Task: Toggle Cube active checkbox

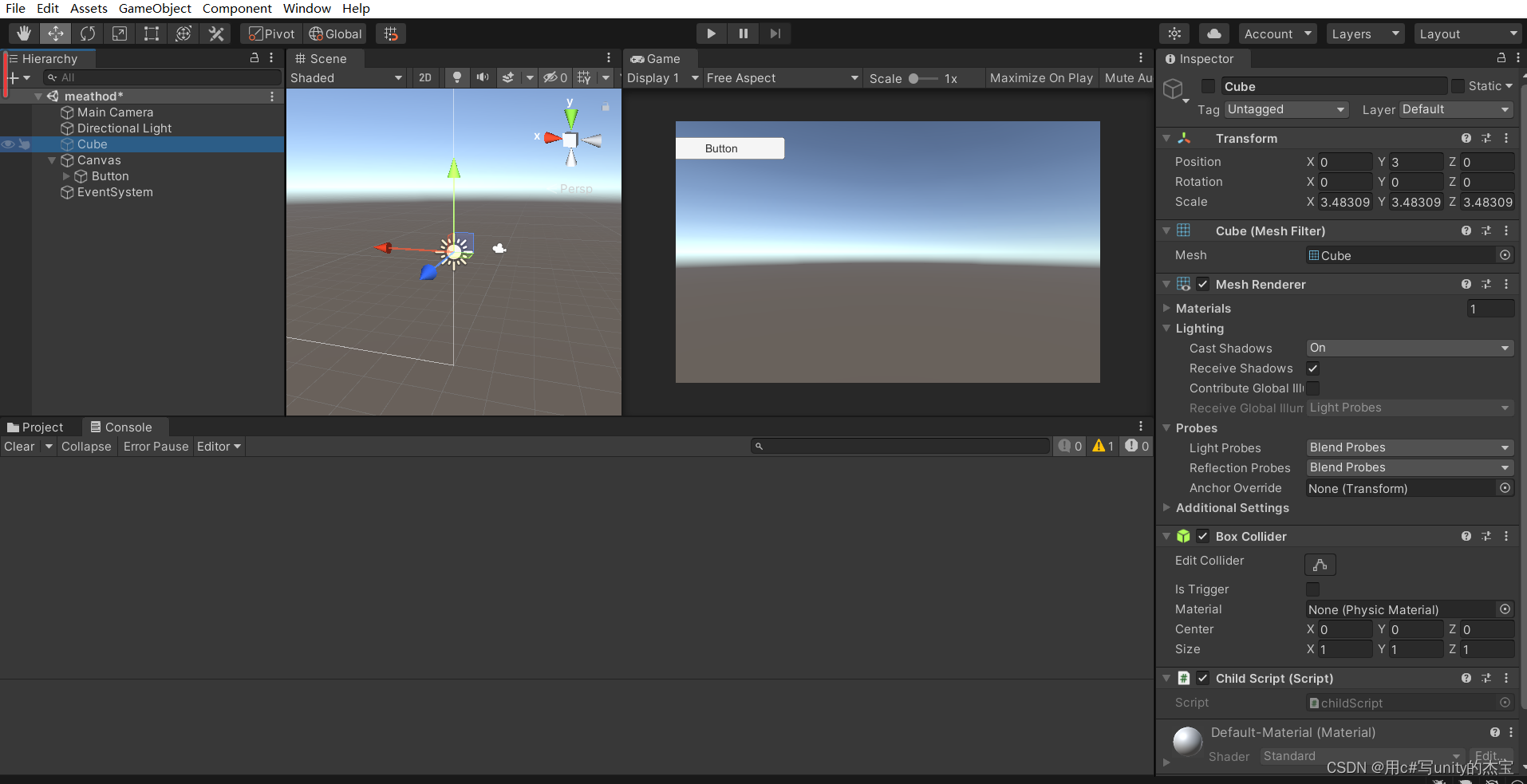Action: point(1209,86)
